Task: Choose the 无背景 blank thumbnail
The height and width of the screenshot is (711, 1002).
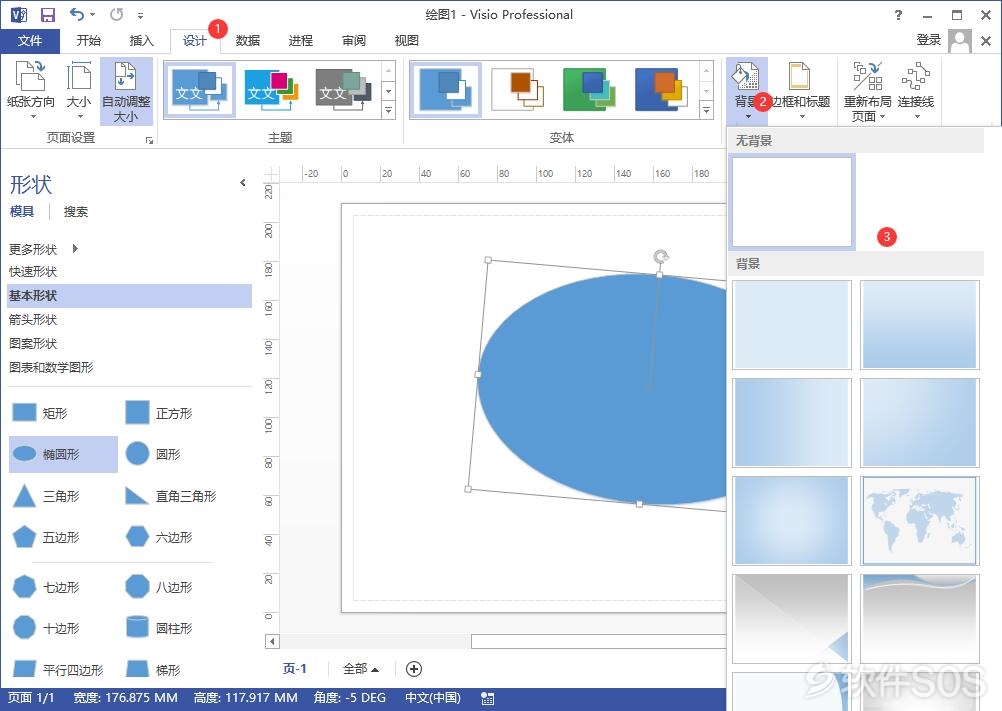Action: tap(792, 202)
